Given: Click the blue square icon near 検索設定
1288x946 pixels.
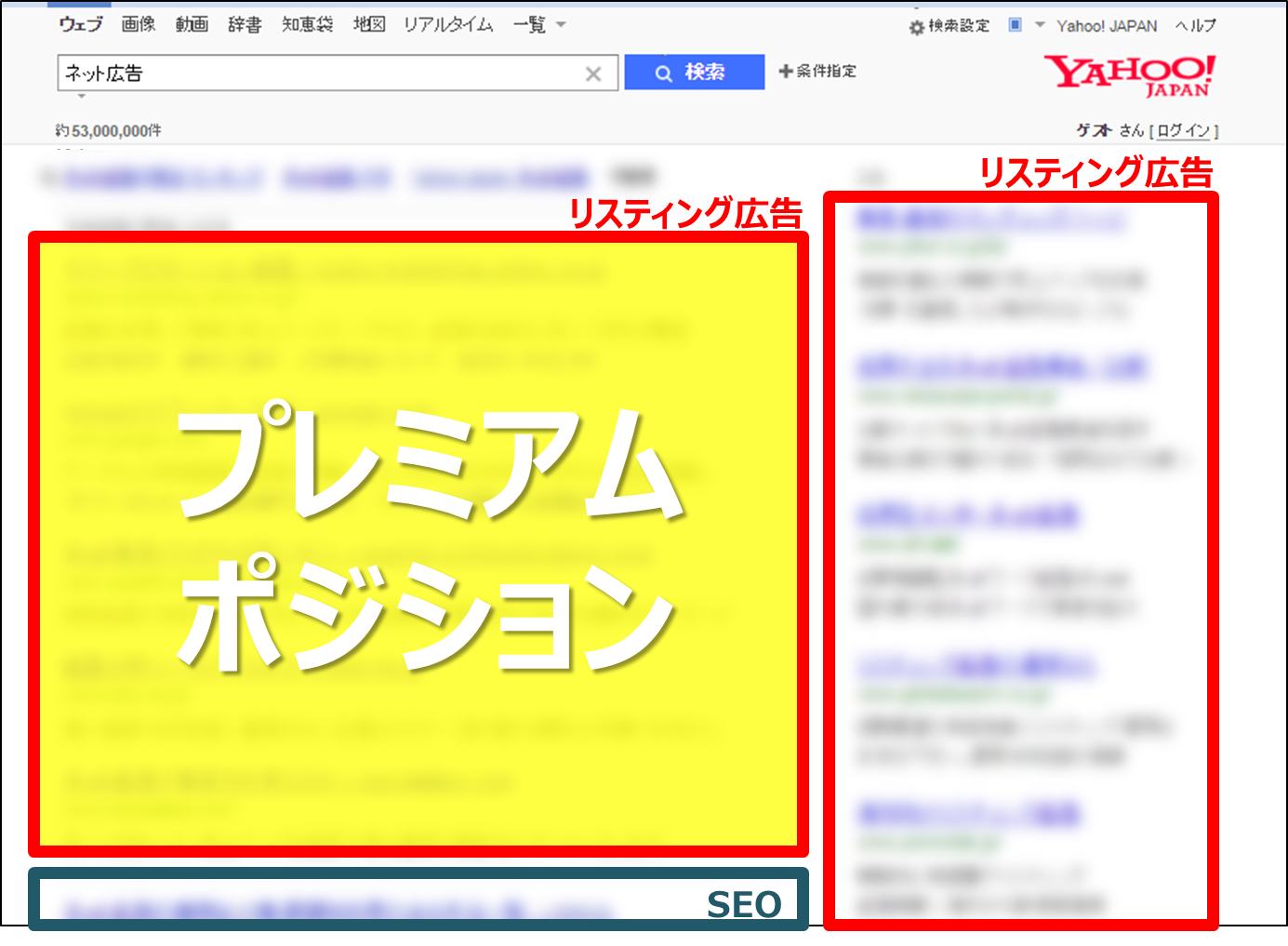Looking at the screenshot, I should (x=1014, y=25).
